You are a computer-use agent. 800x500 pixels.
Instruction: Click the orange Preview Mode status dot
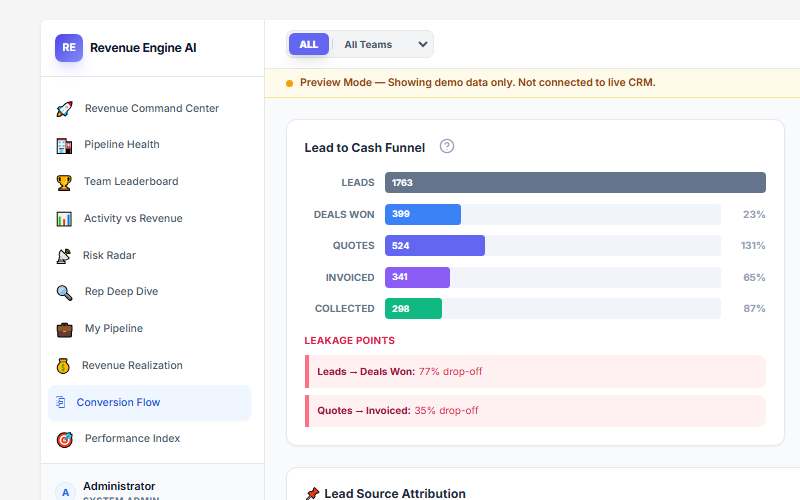289,83
